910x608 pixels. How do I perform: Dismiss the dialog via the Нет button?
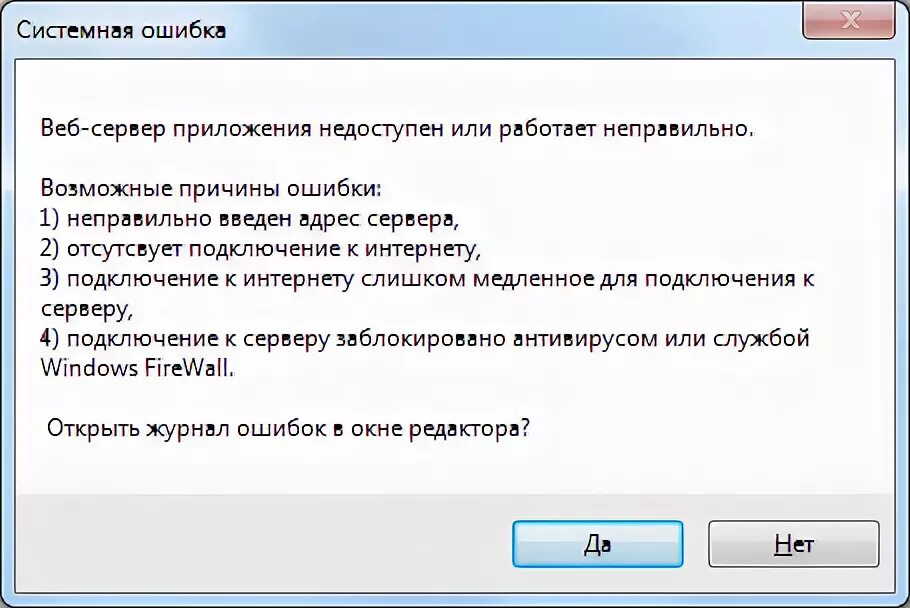tap(793, 544)
